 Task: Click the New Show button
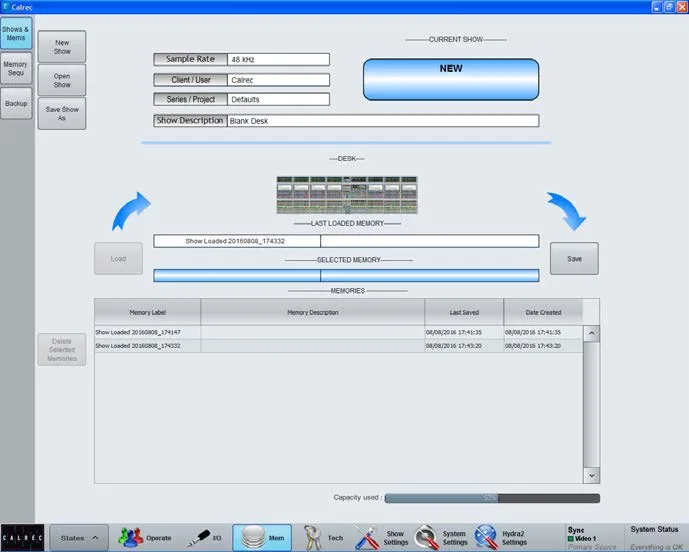coord(62,47)
